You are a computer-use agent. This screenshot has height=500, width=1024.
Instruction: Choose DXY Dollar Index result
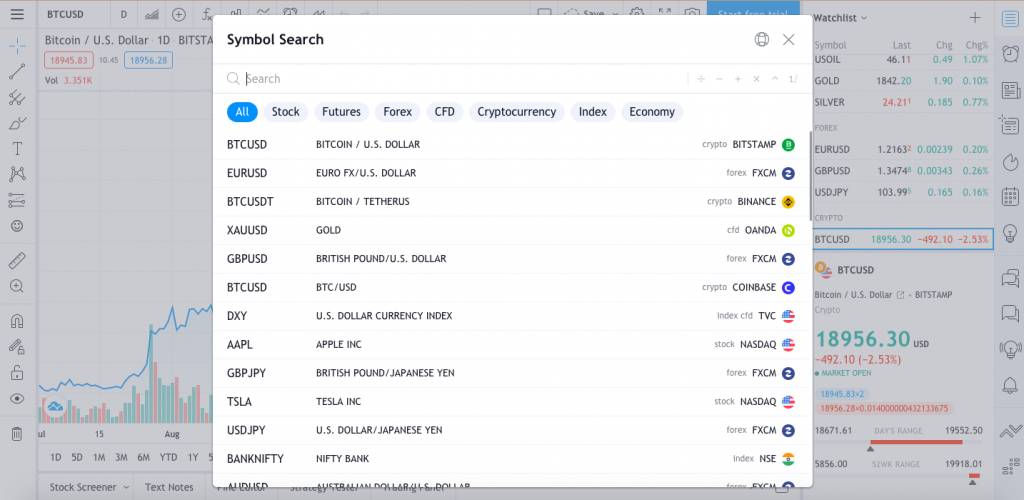click(511, 316)
